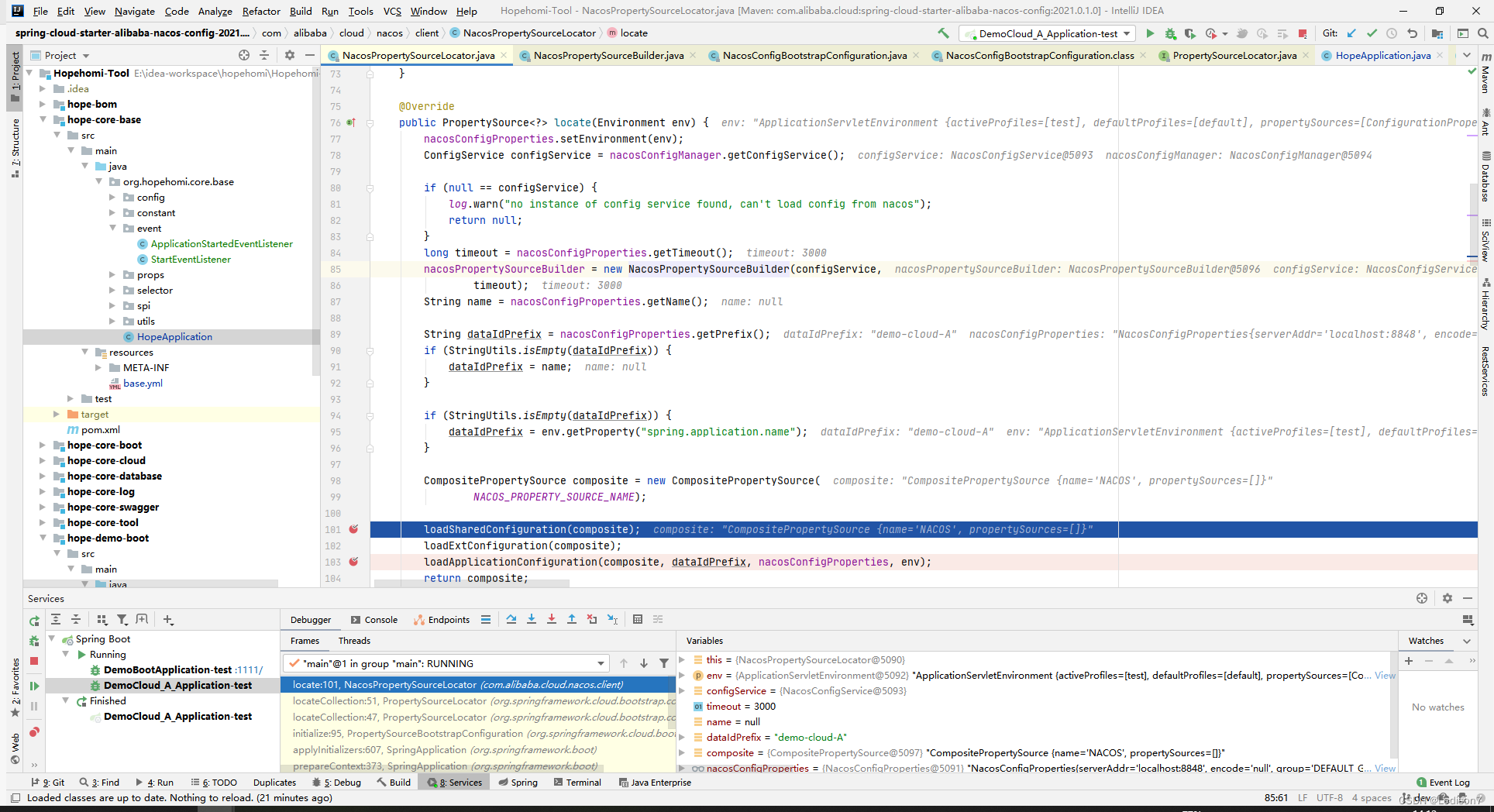
Task: Select HopeApplication in project tree
Action: click(174, 337)
